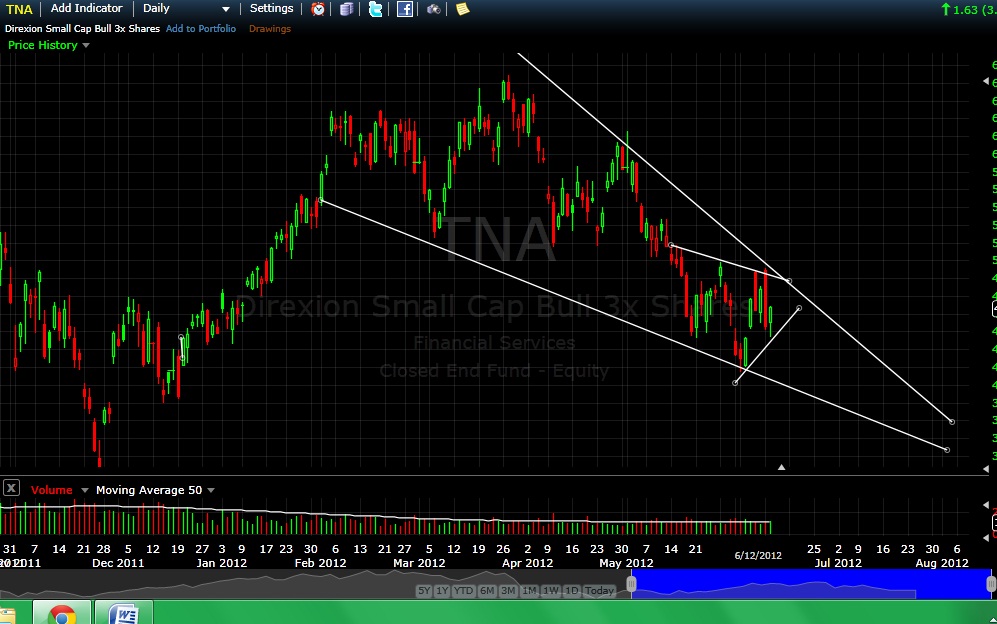This screenshot has height=624, width=997.
Task: Click the left-pointing arrow at the price axis top
Action: [986, 81]
